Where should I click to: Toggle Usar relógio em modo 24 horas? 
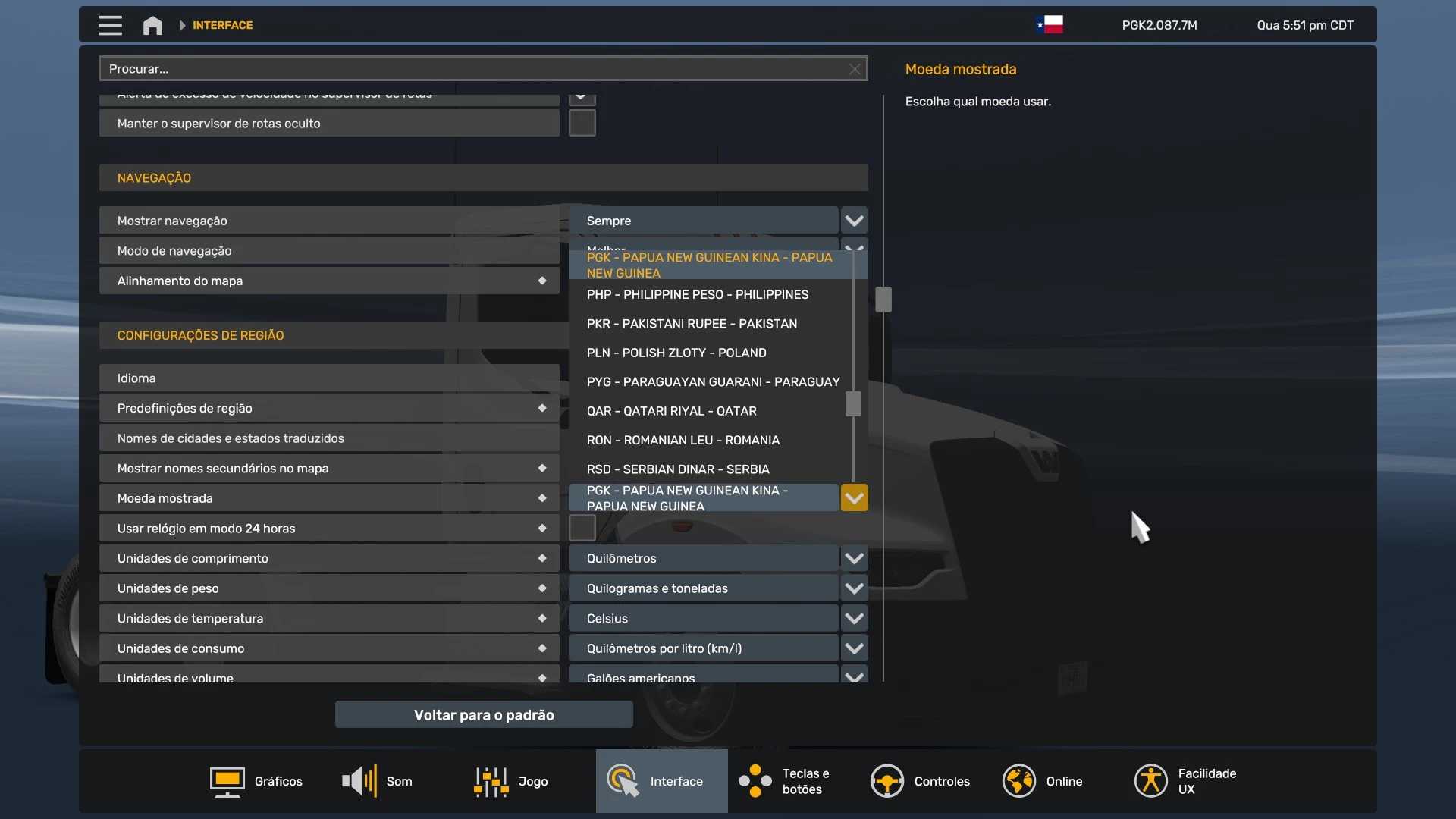tap(582, 528)
